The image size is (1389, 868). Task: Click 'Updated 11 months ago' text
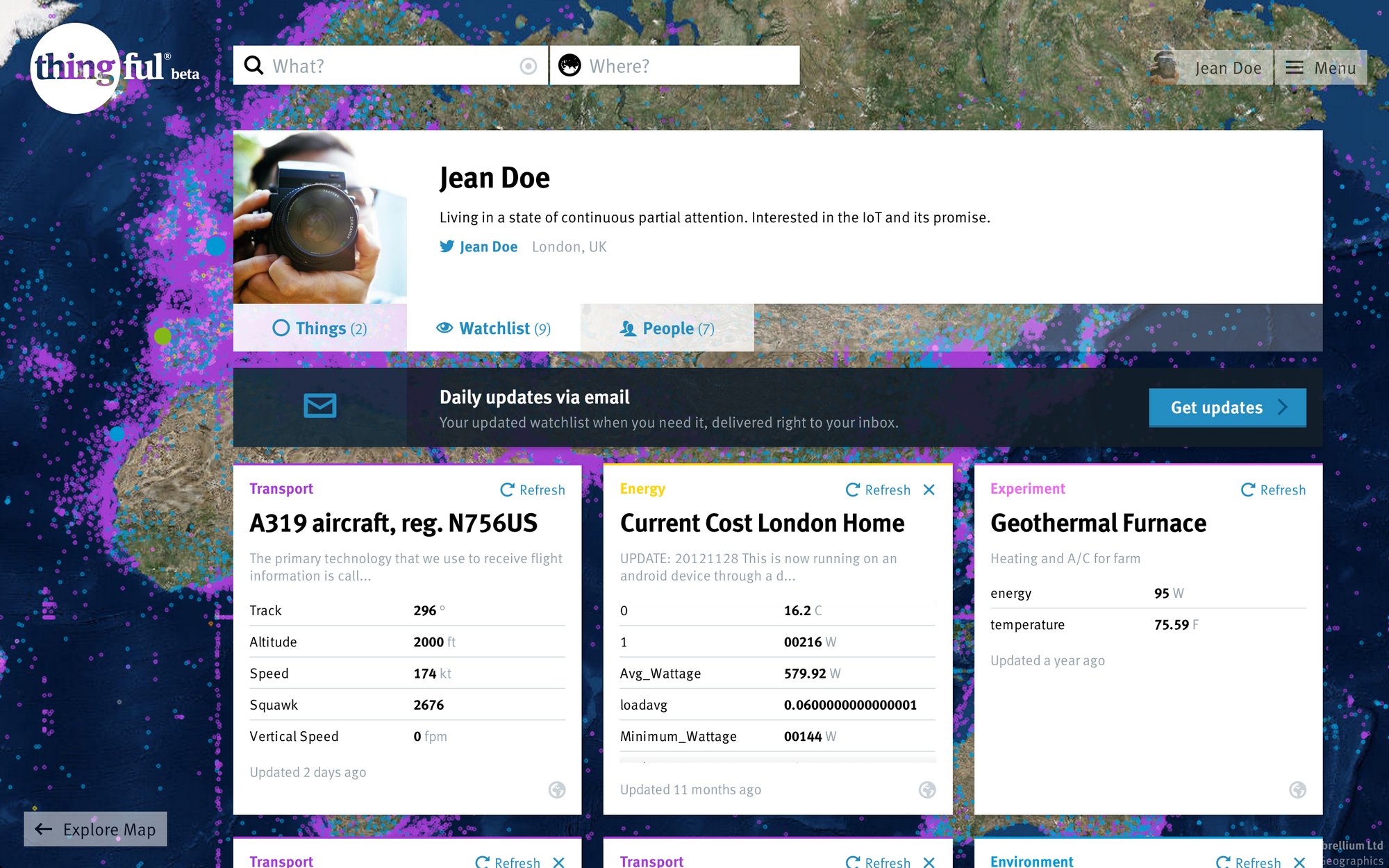point(690,790)
